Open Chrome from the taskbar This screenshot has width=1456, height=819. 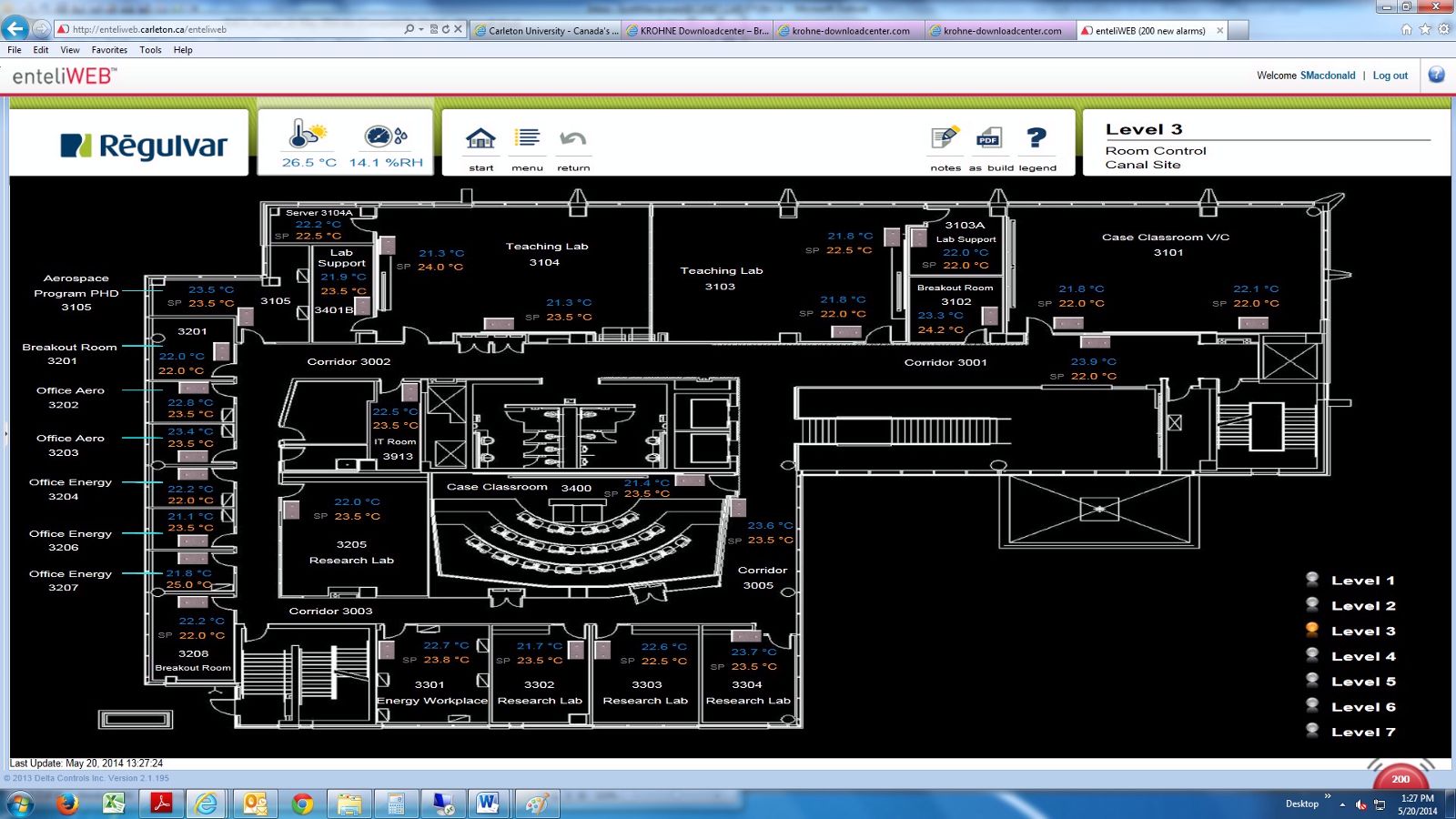[x=302, y=804]
